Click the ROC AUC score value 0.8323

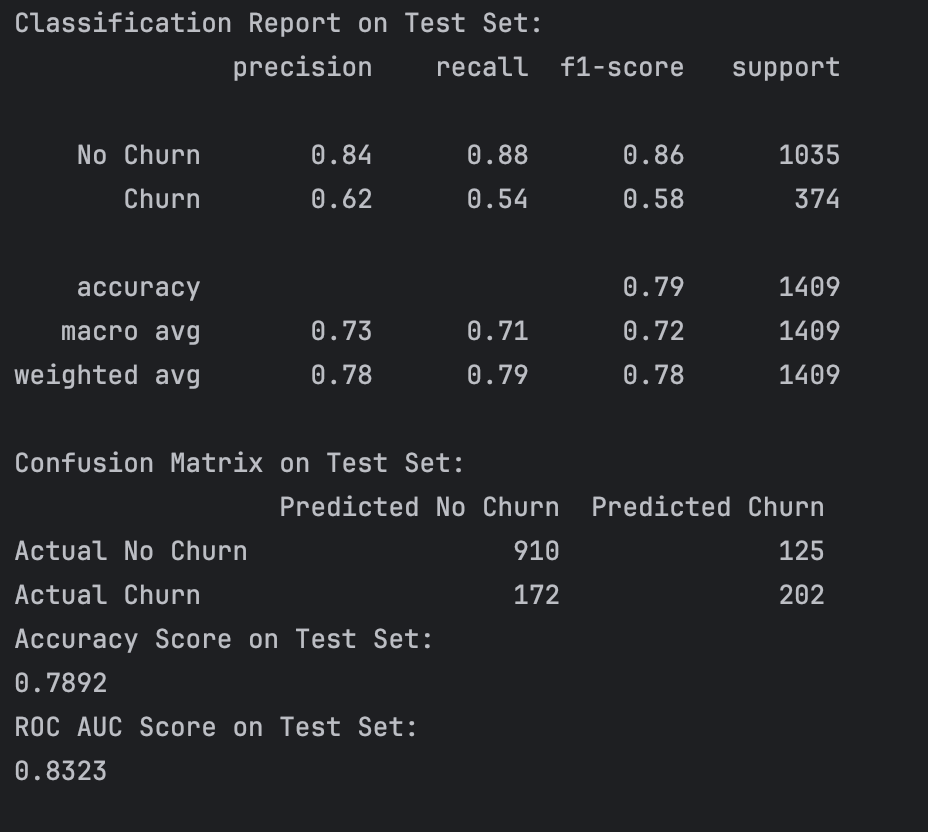pyautogui.click(x=61, y=771)
